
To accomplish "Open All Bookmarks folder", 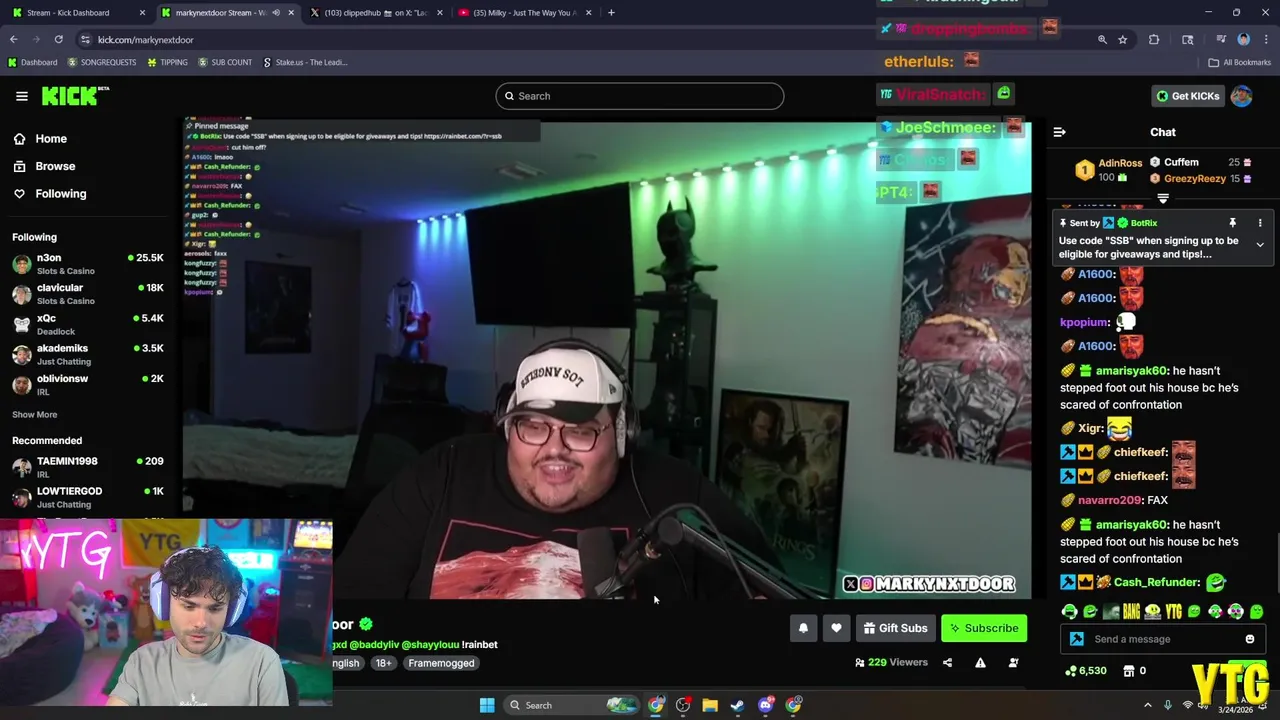I will [x=1240, y=62].
